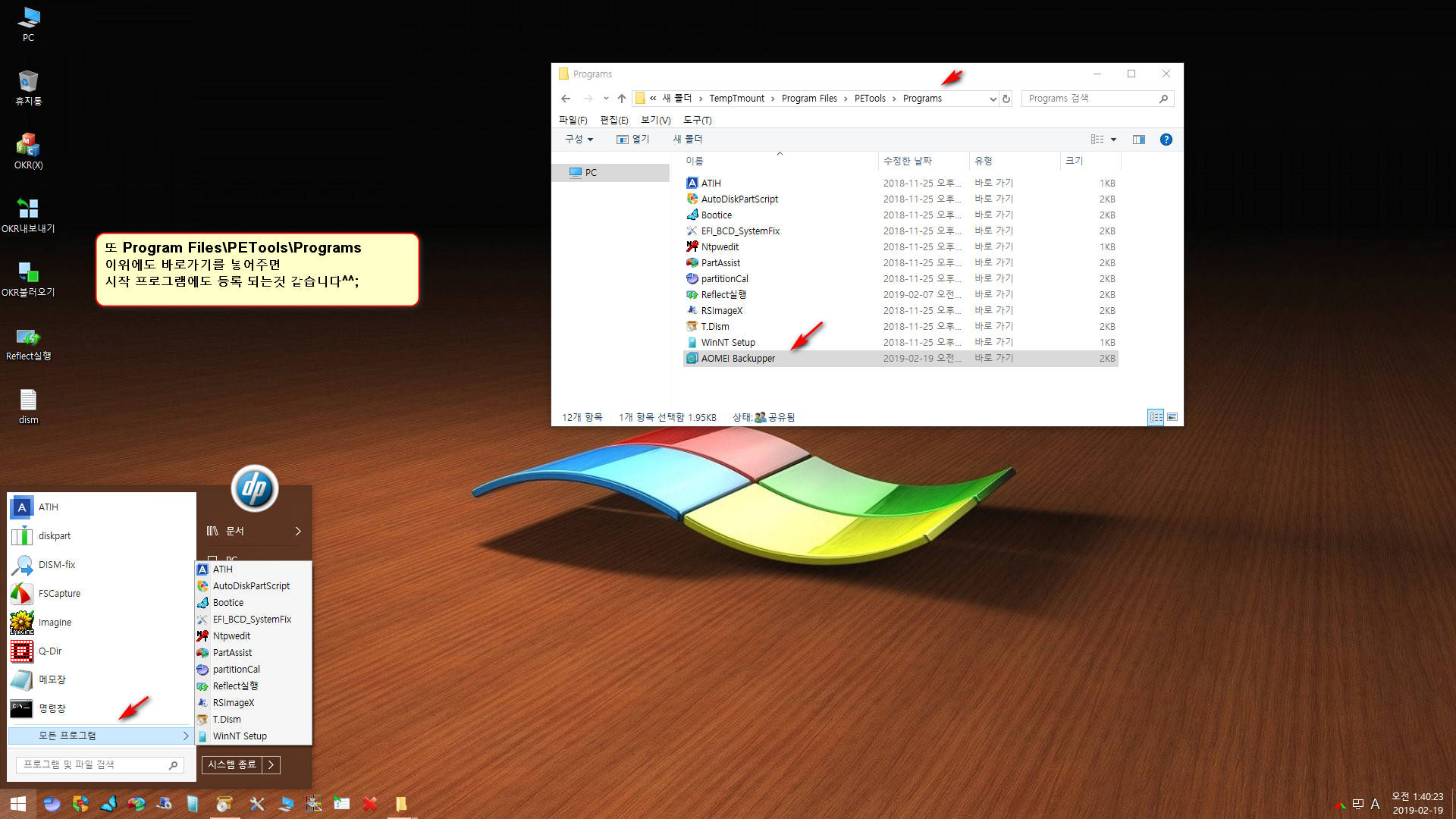The width and height of the screenshot is (1456, 819).
Task: Select RSImageX in the programs submenu
Action: click(253, 702)
